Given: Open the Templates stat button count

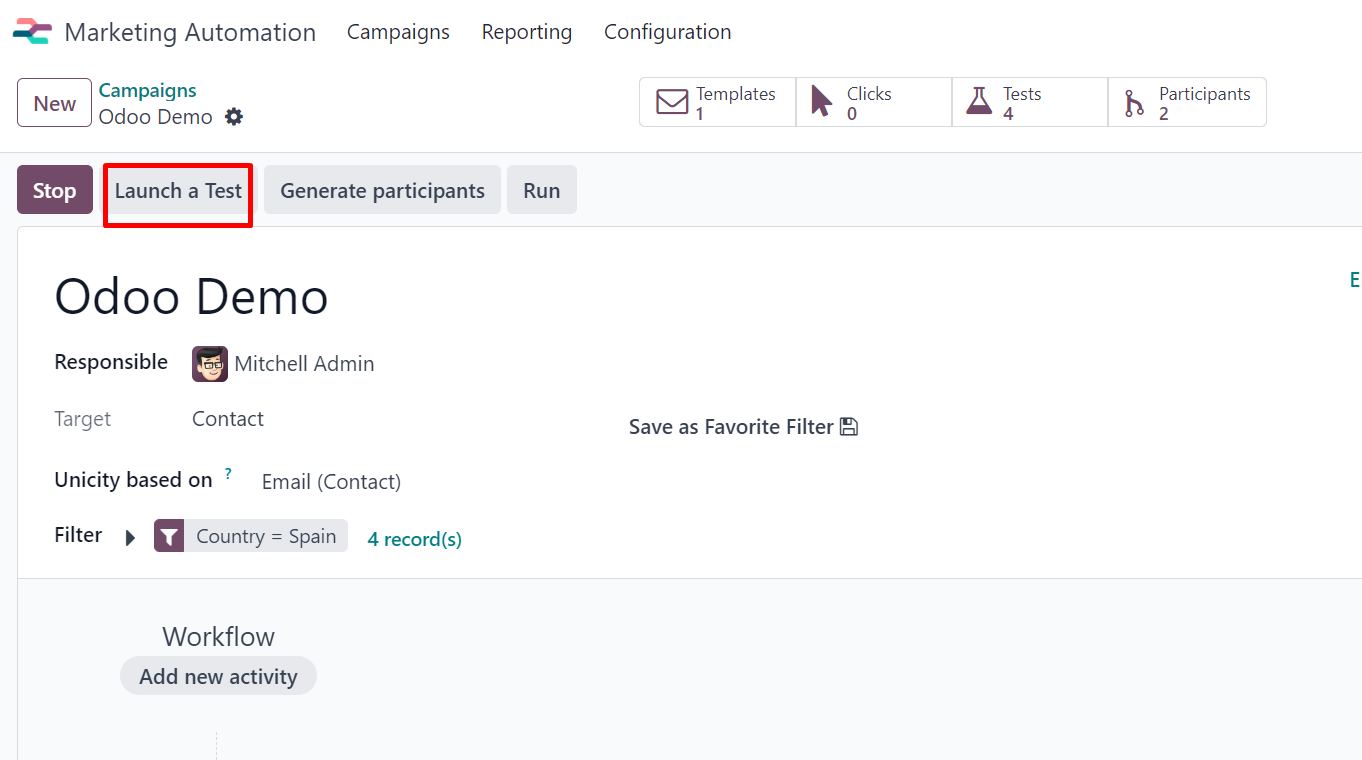Looking at the screenshot, I should 718,102.
